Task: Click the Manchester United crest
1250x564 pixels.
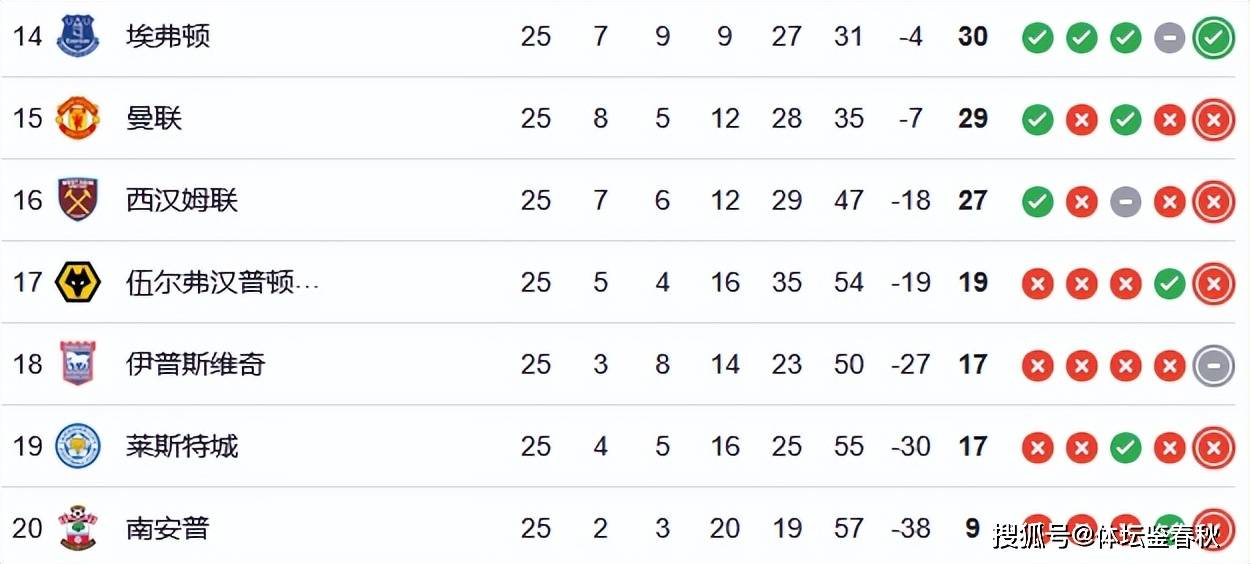Action: pyautogui.click(x=77, y=118)
